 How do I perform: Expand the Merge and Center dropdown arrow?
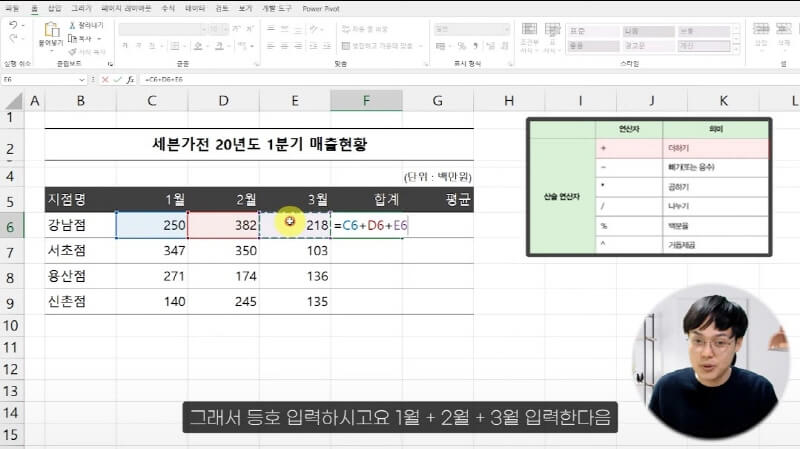tap(420, 46)
